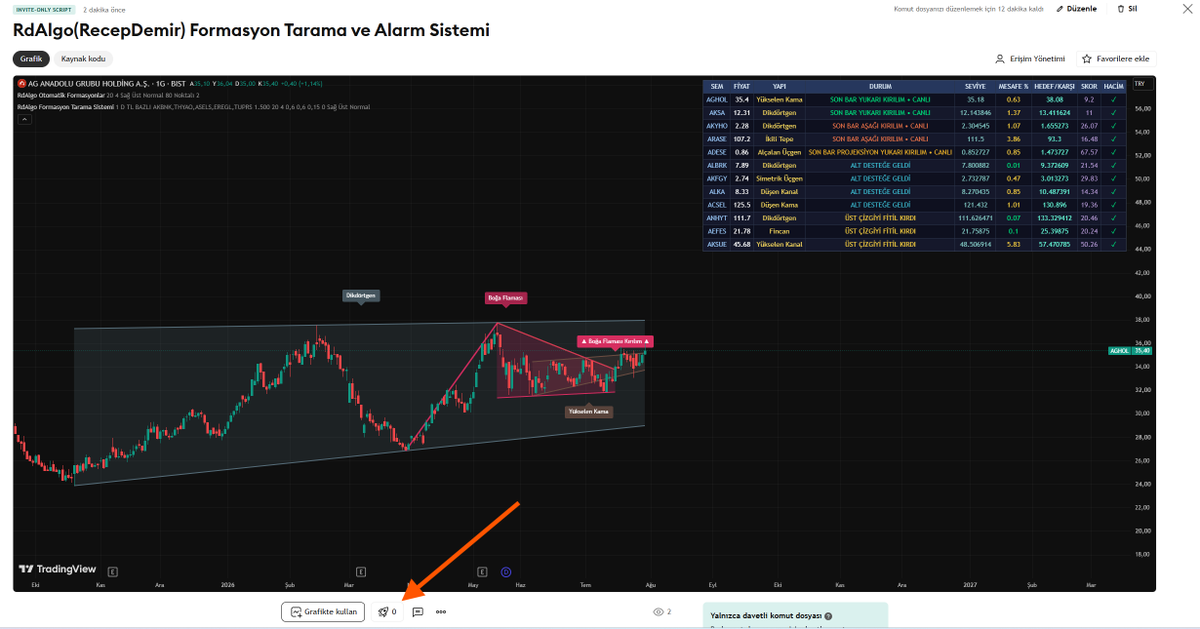Click the HACİM checkmark in AKSUE row

[1113, 244]
